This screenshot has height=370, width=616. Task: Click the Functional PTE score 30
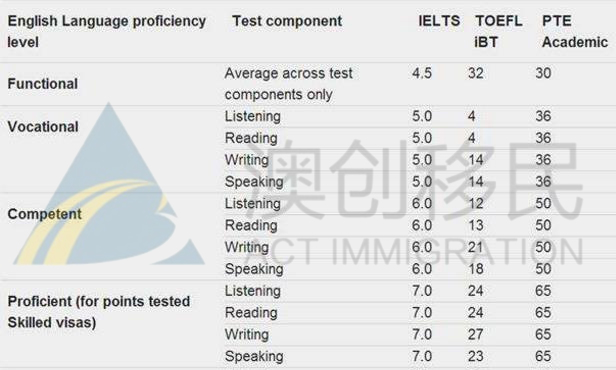[x=543, y=73]
